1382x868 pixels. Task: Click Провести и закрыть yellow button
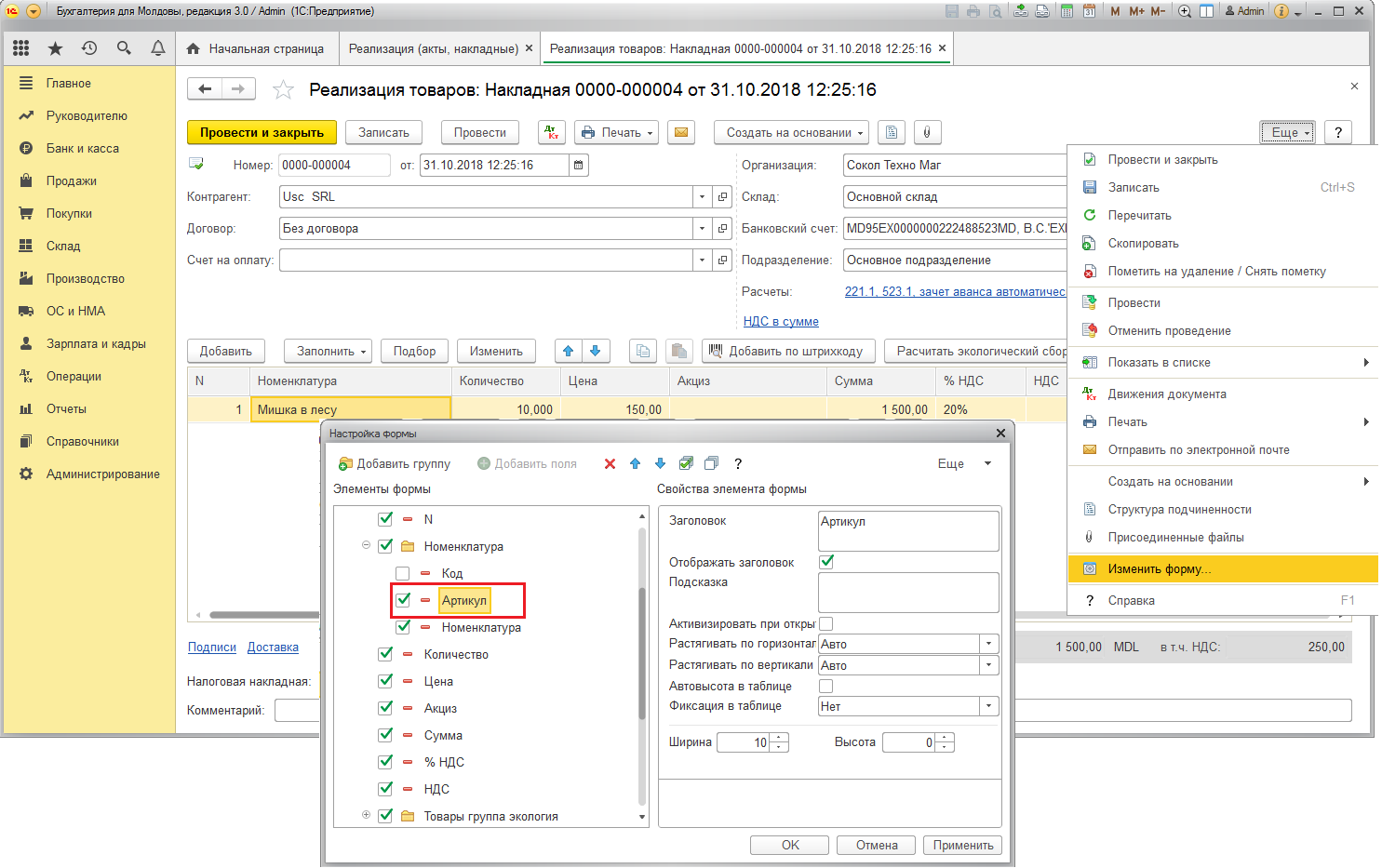(262, 132)
